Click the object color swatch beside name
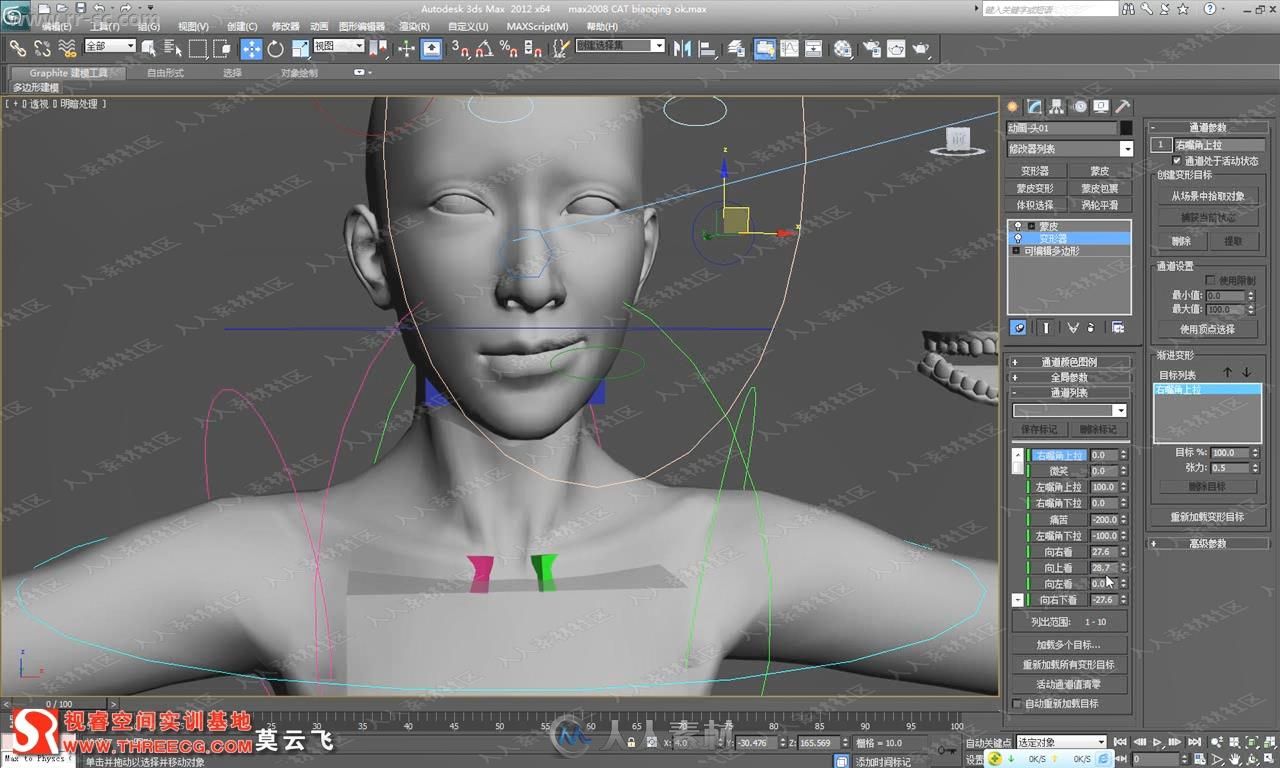This screenshot has height=768, width=1280. (x=1126, y=128)
